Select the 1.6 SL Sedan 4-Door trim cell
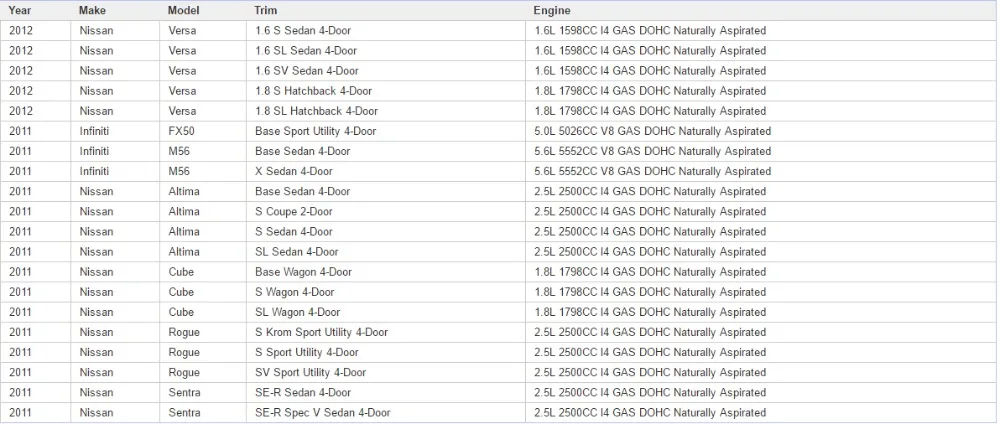The height and width of the screenshot is (424, 1000). [x=386, y=50]
